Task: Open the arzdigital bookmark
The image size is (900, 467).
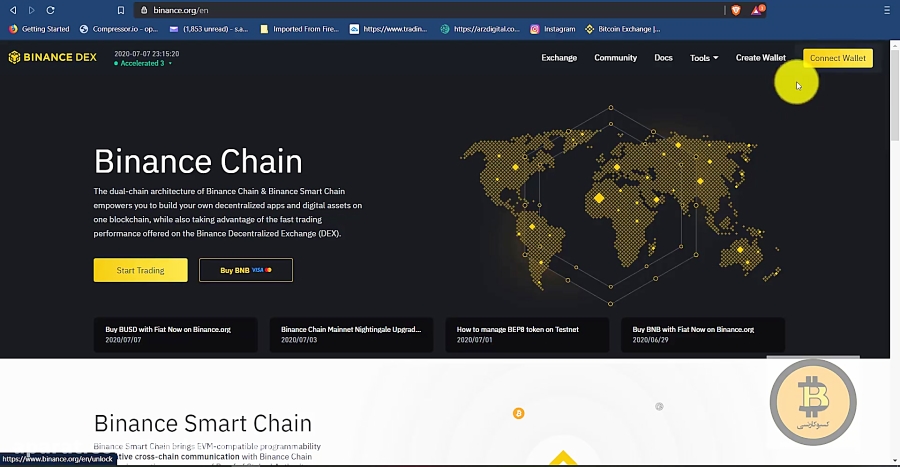Action: pyautogui.click(x=480, y=29)
